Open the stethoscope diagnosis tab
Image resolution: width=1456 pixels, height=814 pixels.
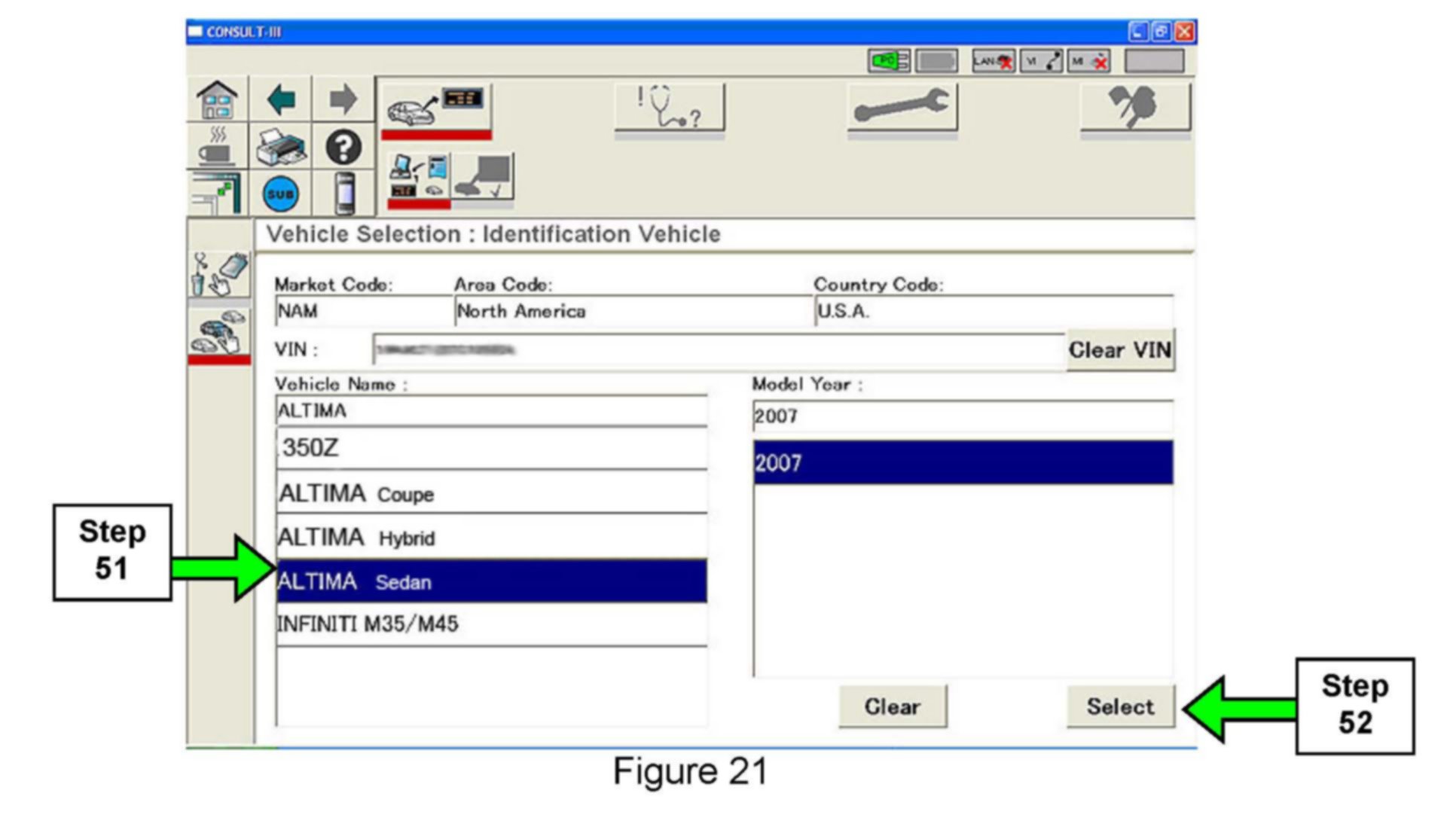670,108
